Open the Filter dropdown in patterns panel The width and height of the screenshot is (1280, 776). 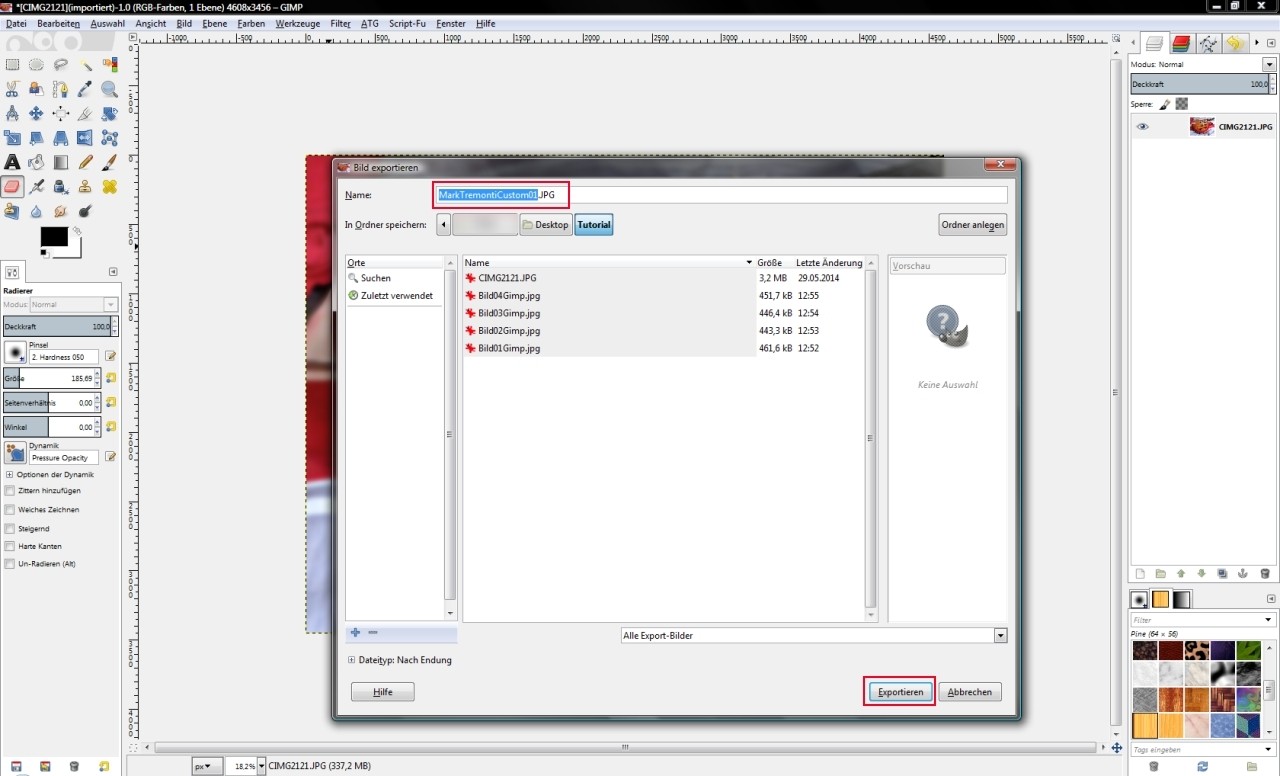coord(1269,620)
